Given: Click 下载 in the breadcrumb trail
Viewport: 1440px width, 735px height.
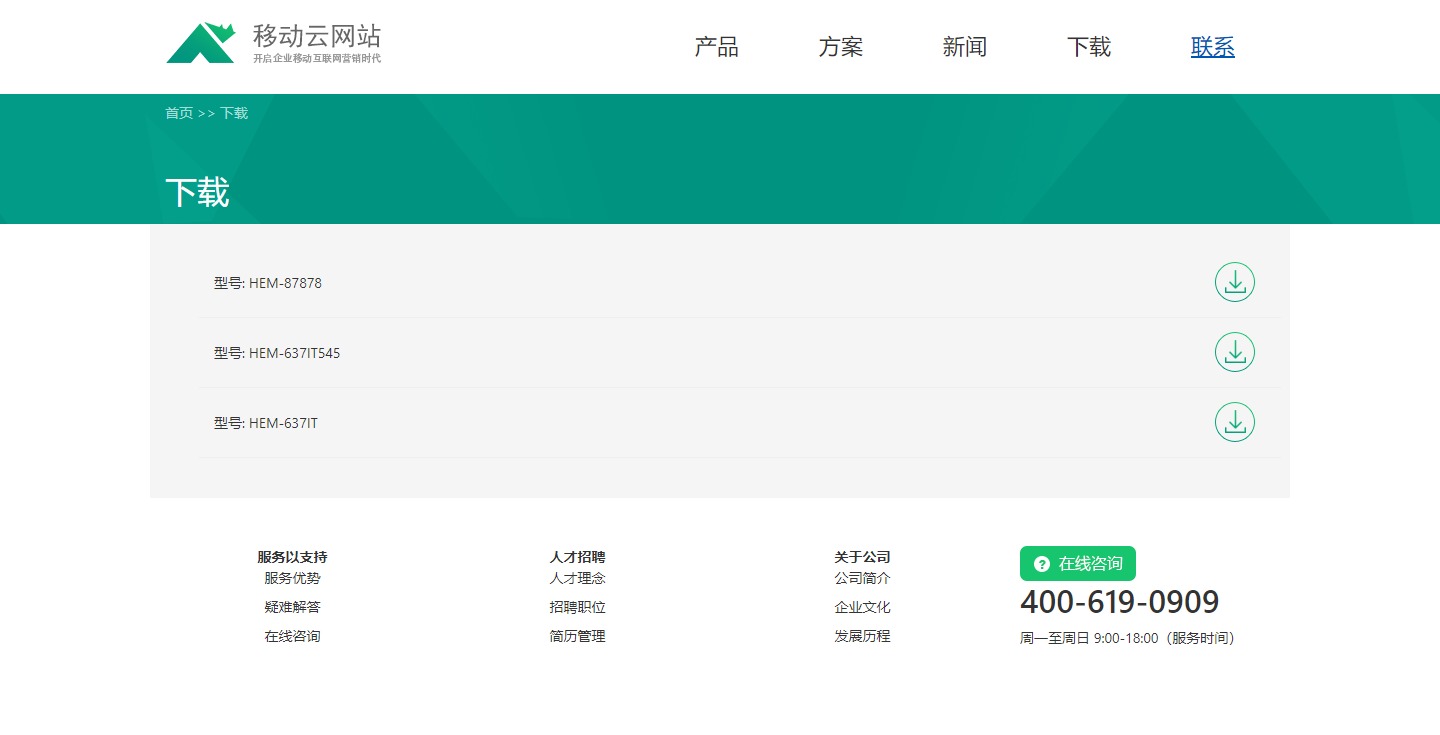Looking at the screenshot, I should click(234, 113).
